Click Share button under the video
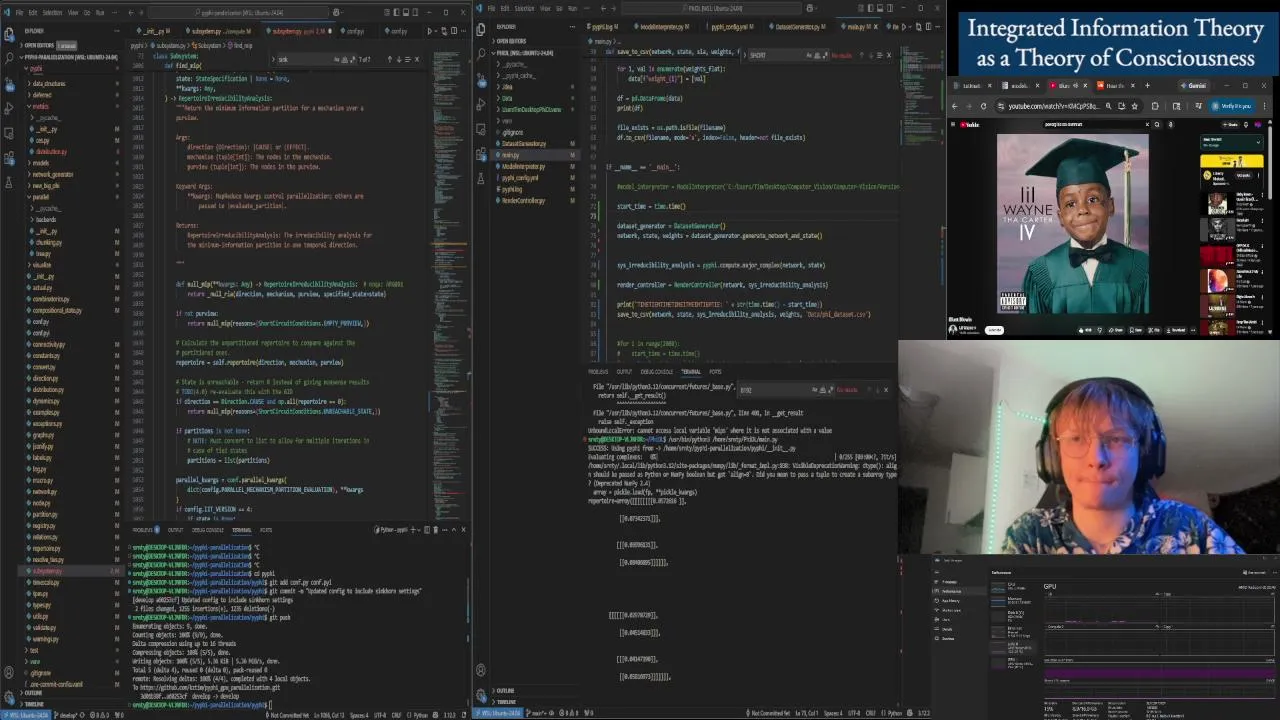This screenshot has width=1280, height=720. [1116, 330]
